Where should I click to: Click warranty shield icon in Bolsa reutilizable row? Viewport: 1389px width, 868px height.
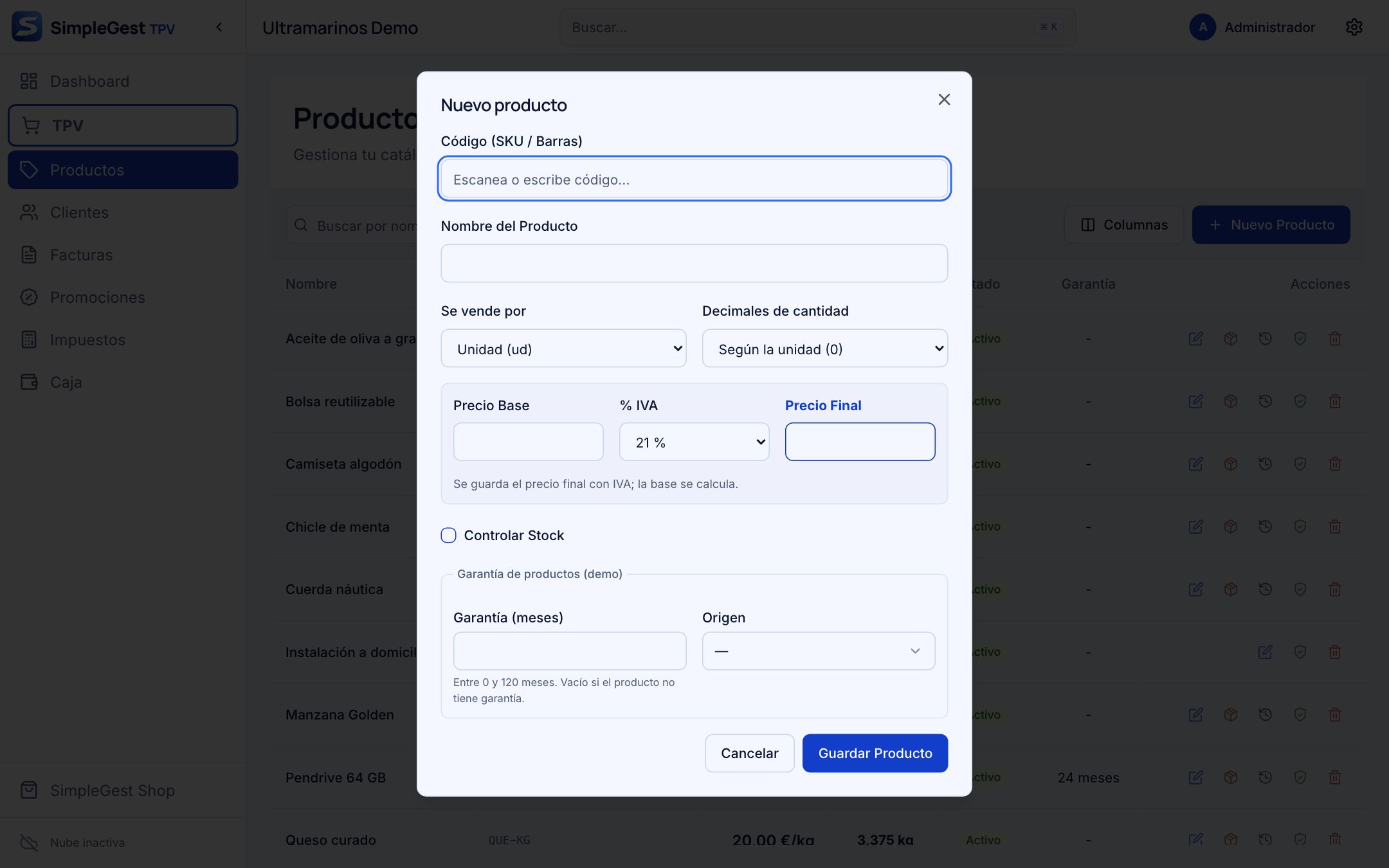[1300, 401]
